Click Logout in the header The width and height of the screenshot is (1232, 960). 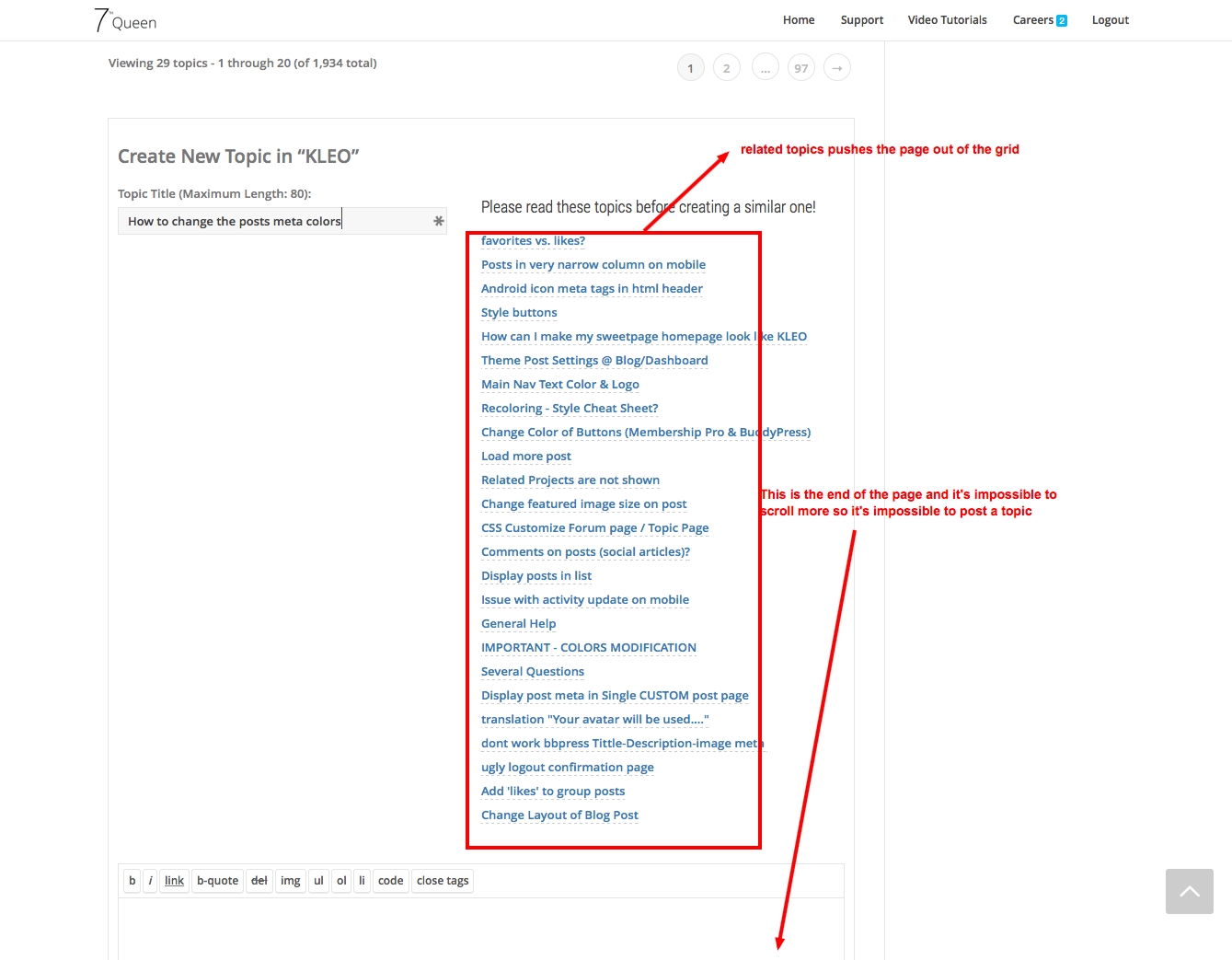pos(1110,20)
